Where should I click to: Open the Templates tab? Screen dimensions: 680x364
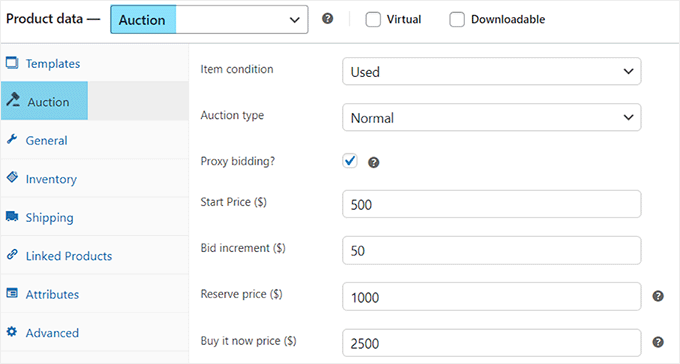pyautogui.click(x=95, y=63)
